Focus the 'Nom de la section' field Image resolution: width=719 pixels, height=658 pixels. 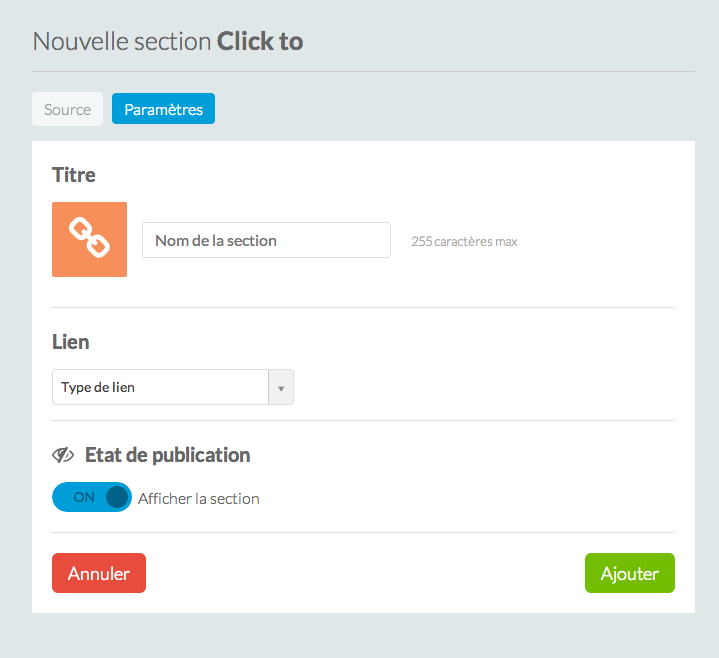(266, 240)
